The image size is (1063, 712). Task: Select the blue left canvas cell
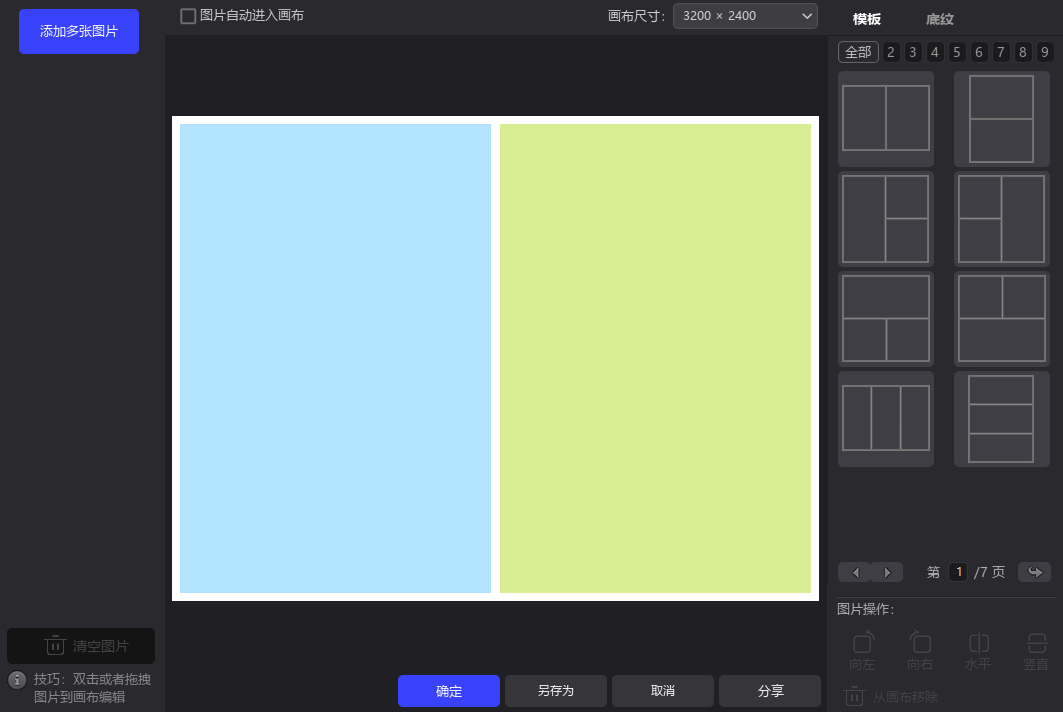click(335, 359)
